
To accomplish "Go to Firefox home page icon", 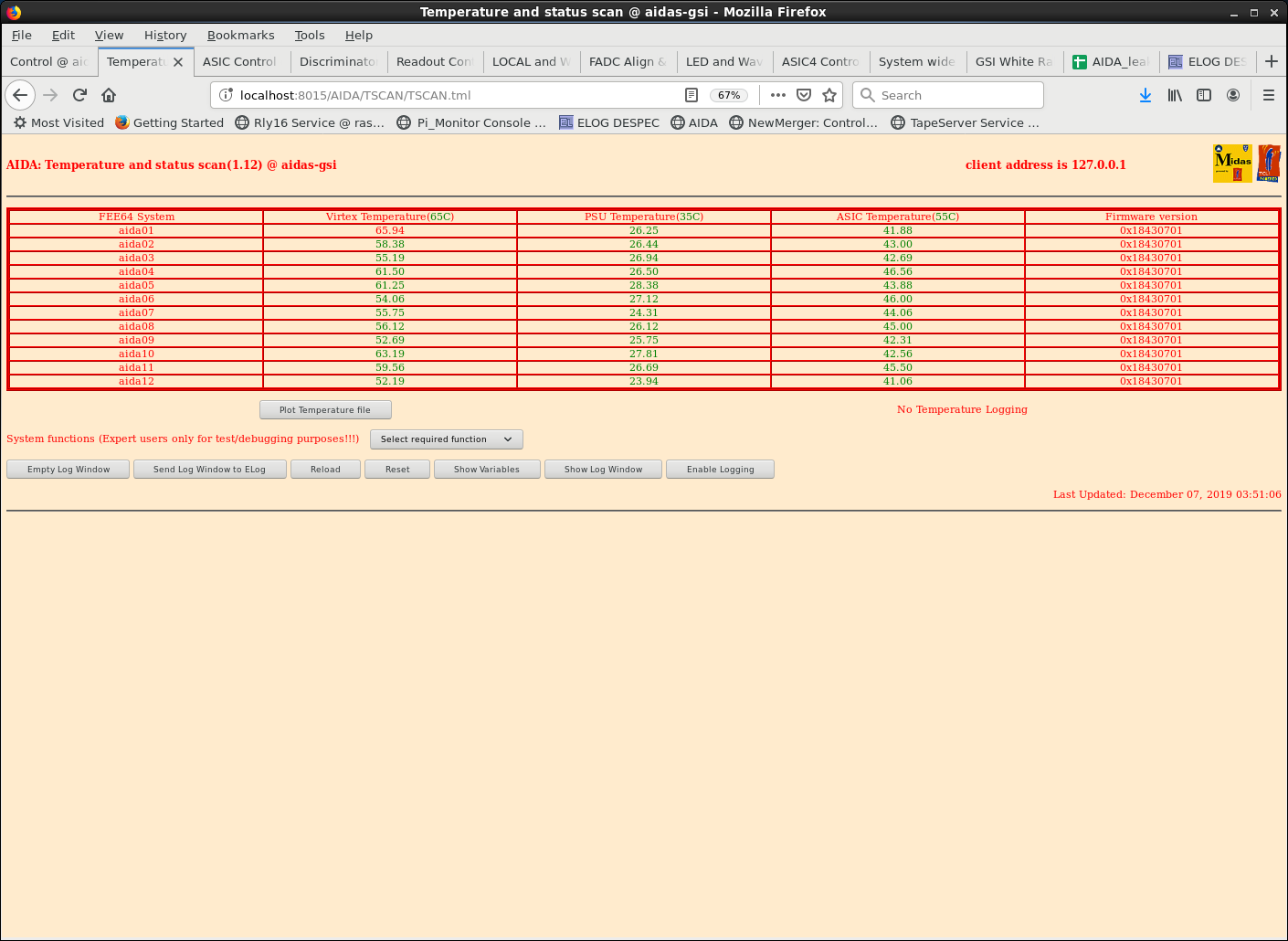I will 109,95.
